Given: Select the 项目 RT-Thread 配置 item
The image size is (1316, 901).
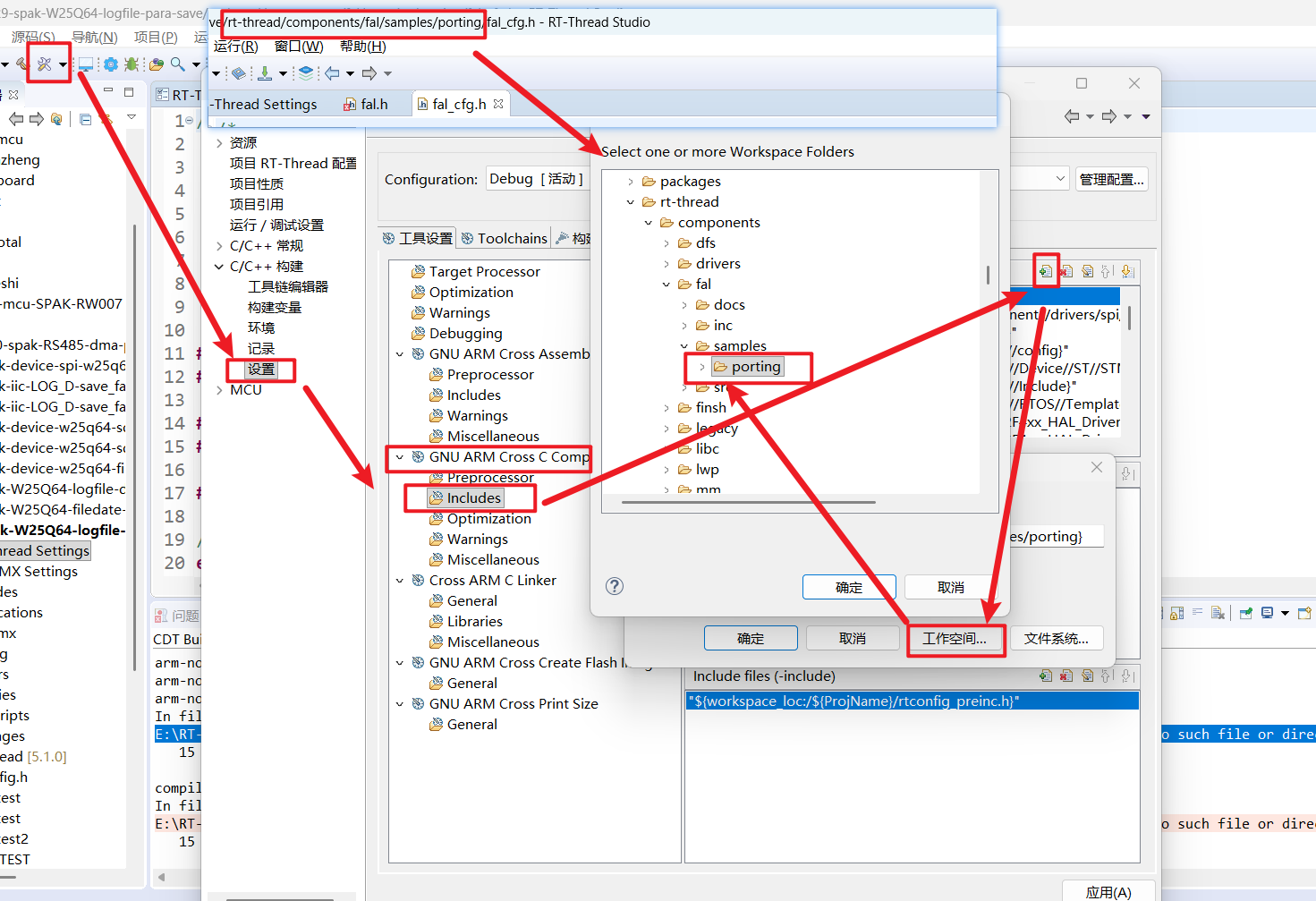Looking at the screenshot, I should [293, 164].
